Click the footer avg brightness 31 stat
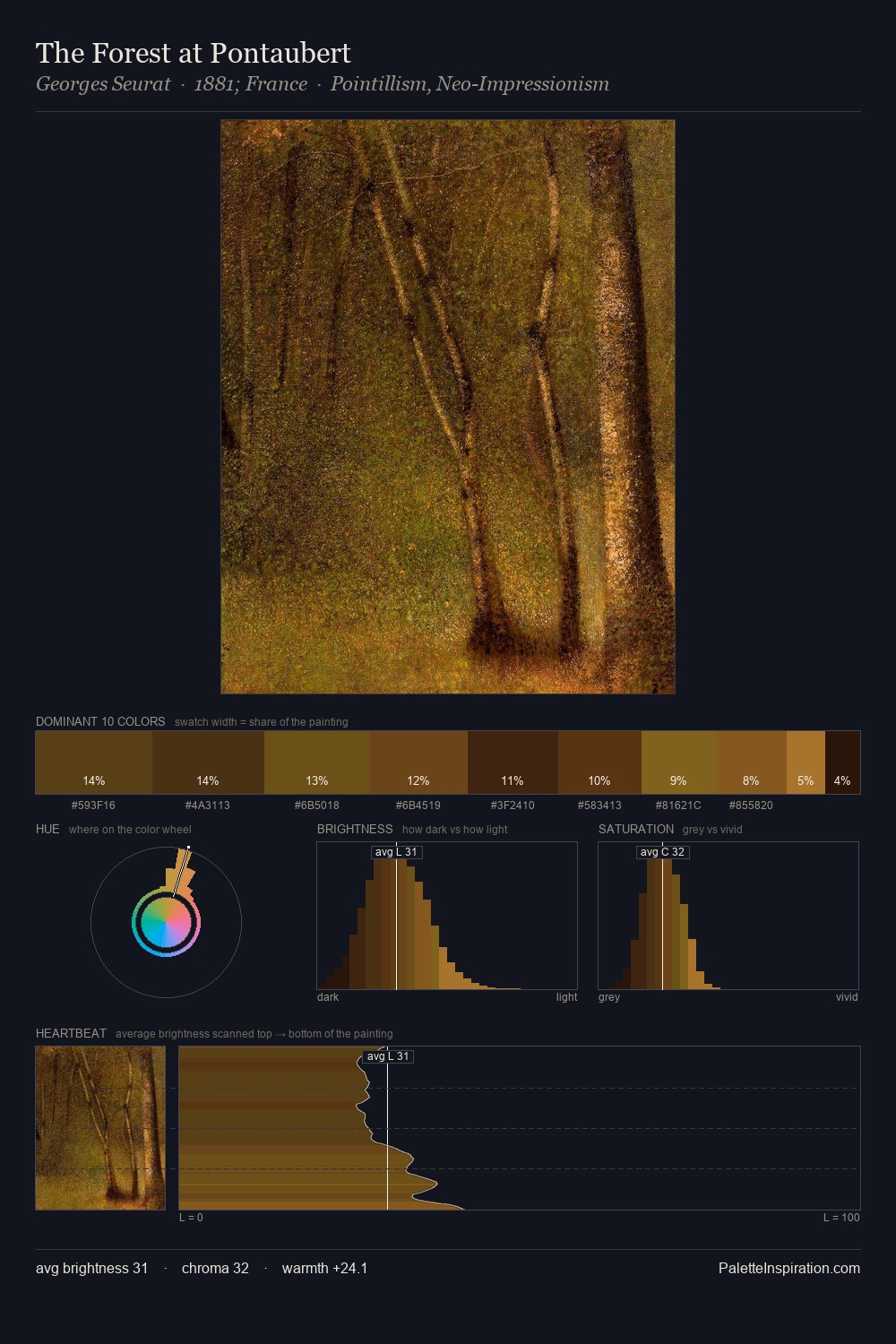Screen dimensions: 896x1344 [x=91, y=1268]
